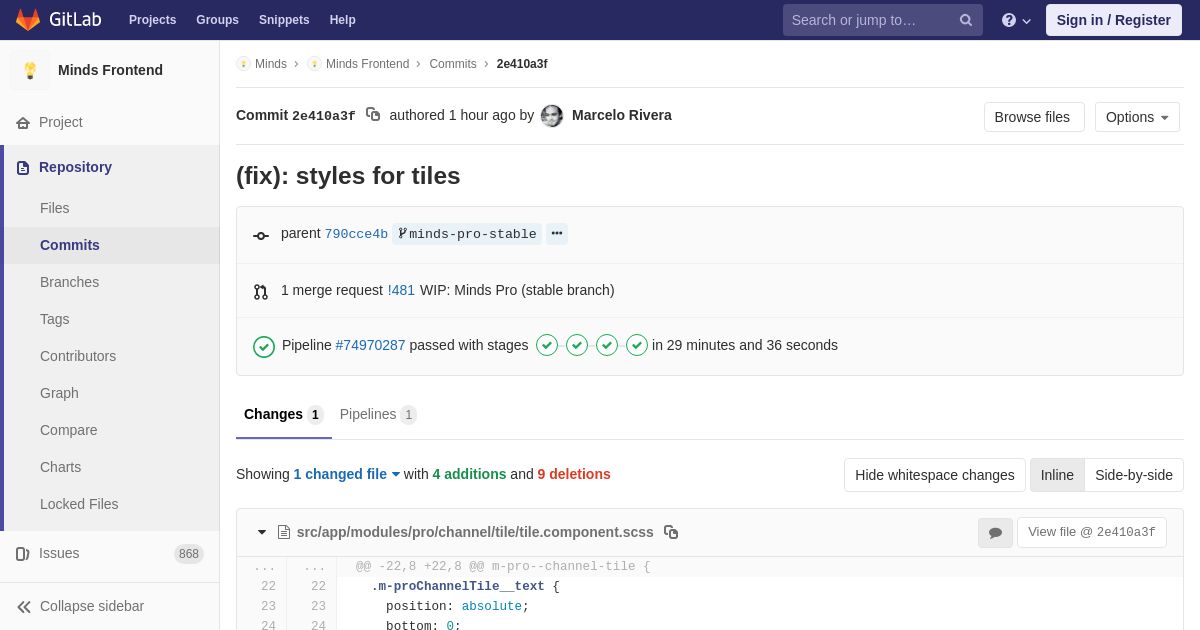This screenshot has width=1200, height=630.
Task: Switch to the Changes tab
Action: point(284,414)
